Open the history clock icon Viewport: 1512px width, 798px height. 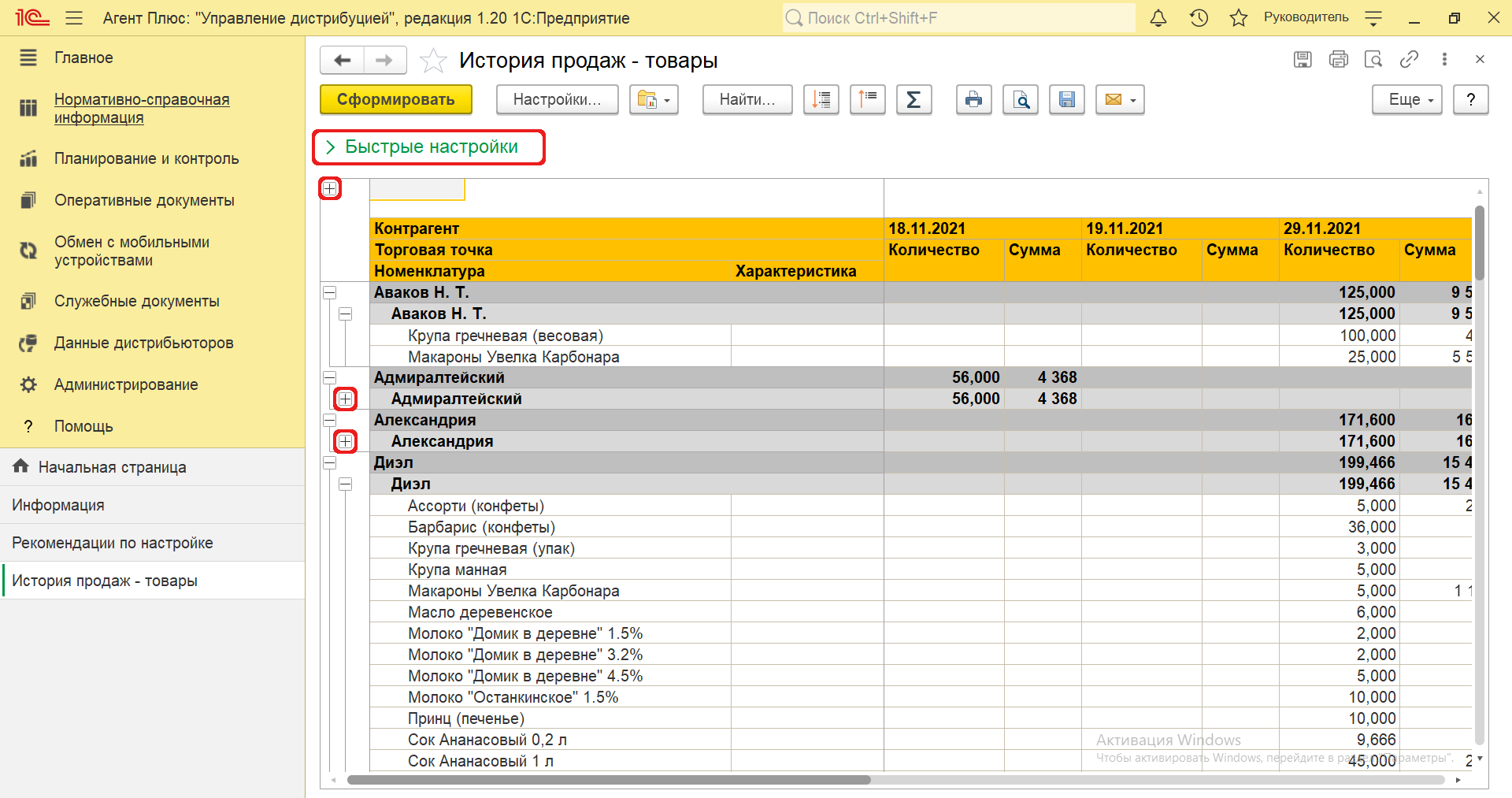(x=1199, y=17)
